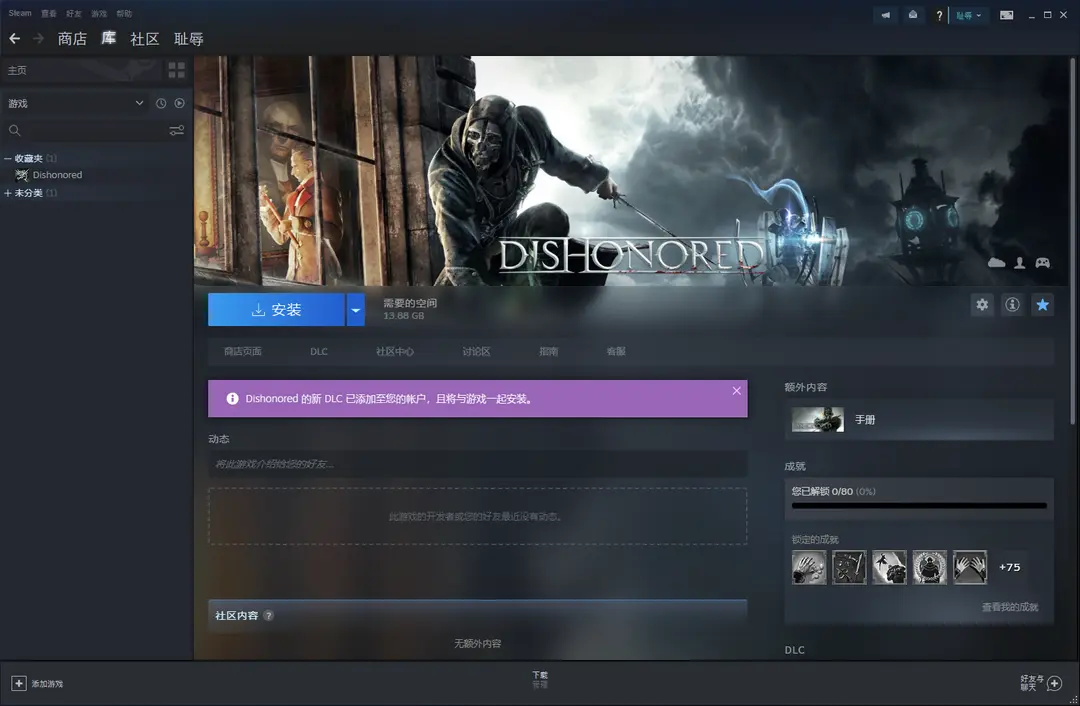Open the second locked achievement icon

(x=849, y=567)
